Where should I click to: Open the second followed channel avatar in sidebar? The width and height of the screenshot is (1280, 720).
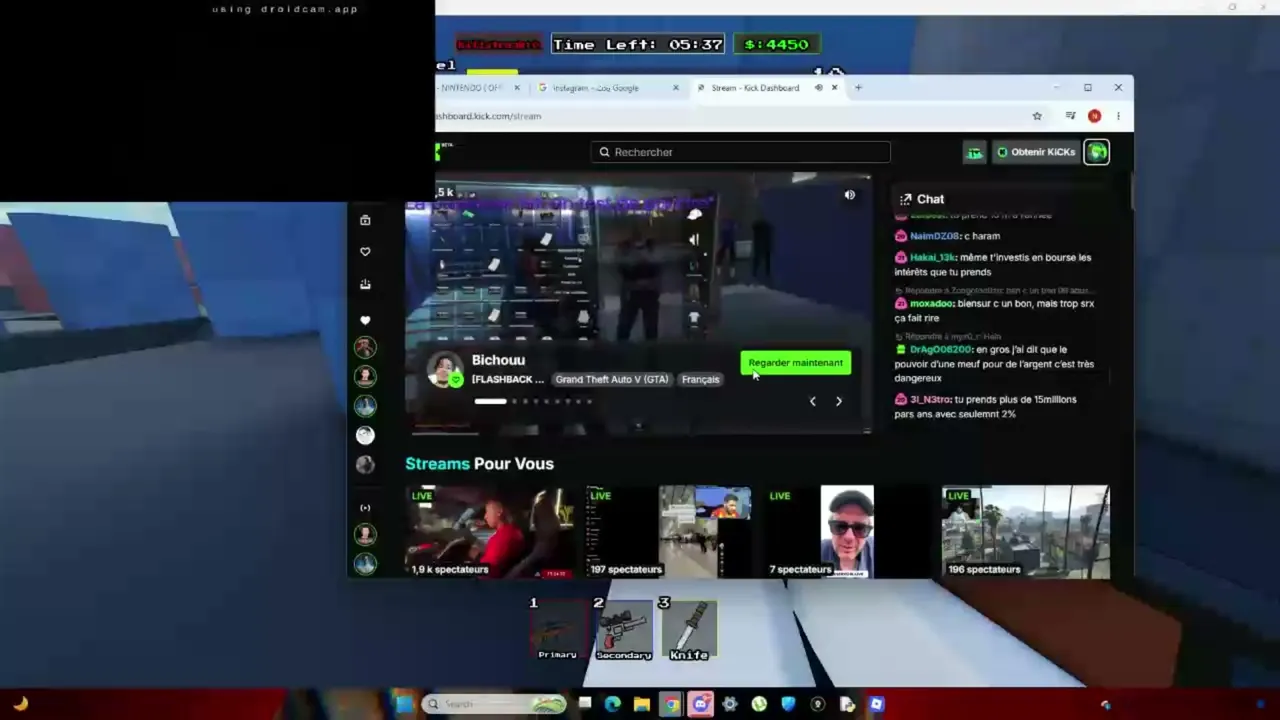(365, 376)
